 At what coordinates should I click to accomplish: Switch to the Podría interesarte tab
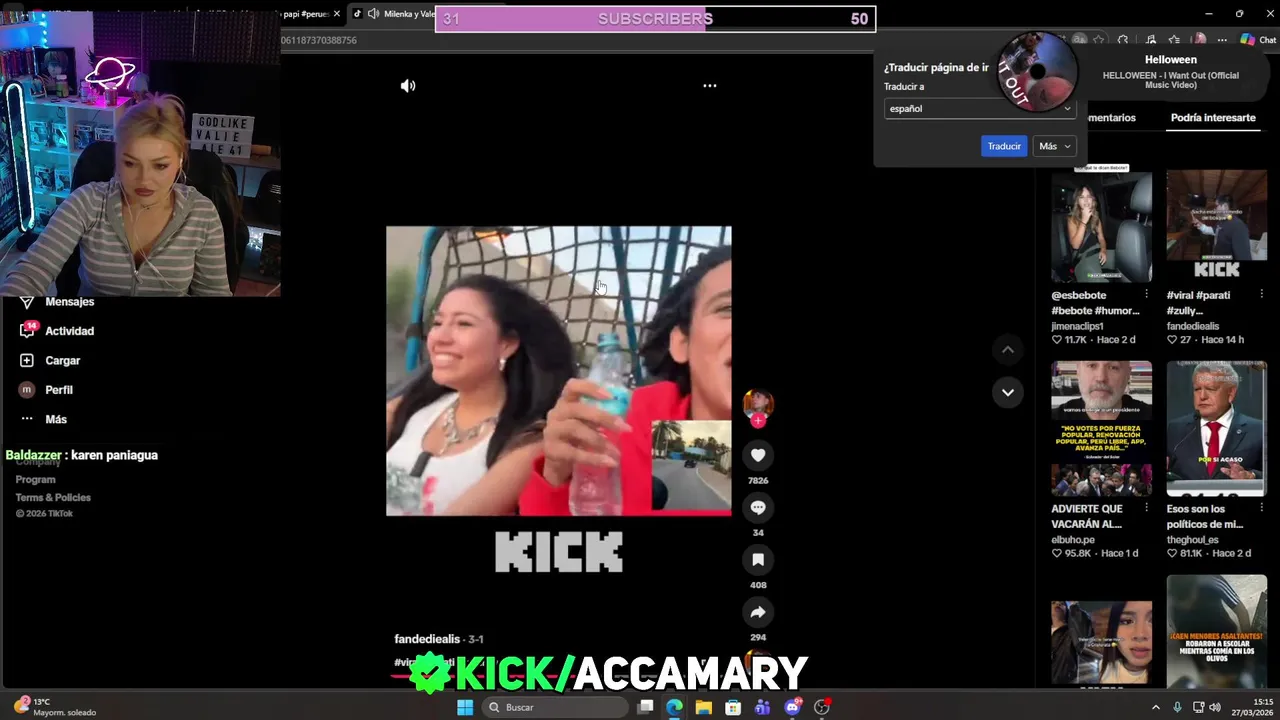(x=1212, y=118)
